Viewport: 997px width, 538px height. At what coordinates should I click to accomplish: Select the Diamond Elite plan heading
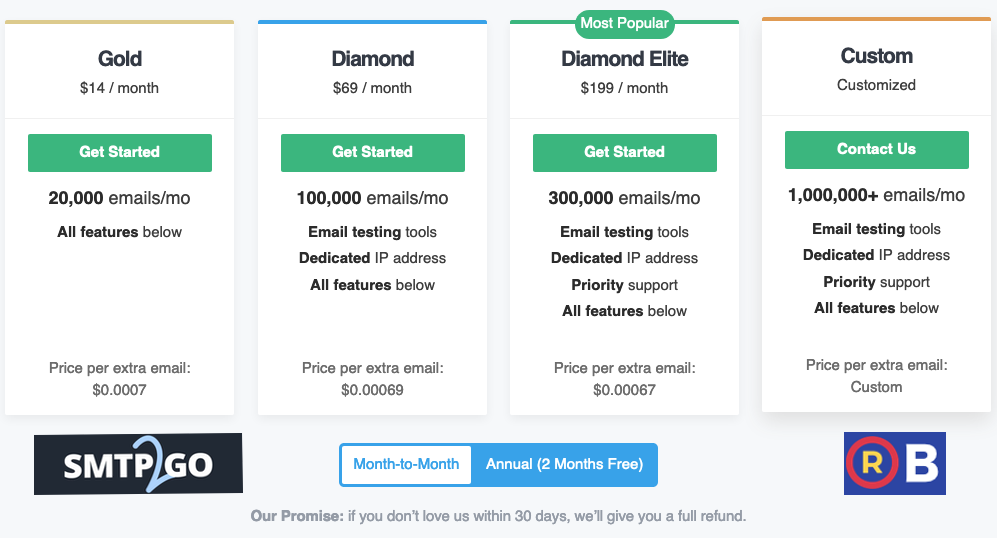click(624, 59)
